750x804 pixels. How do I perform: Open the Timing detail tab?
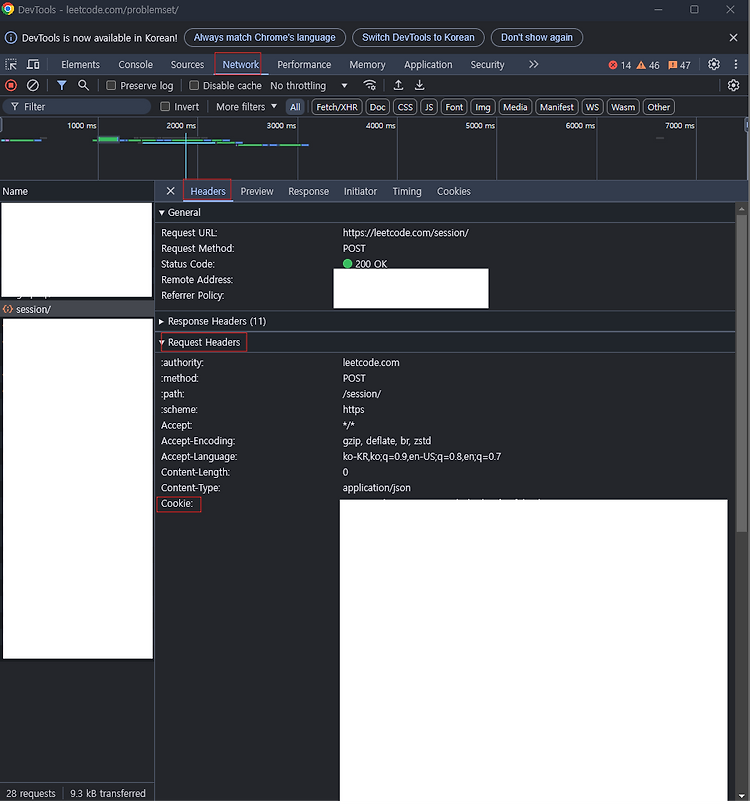407,191
